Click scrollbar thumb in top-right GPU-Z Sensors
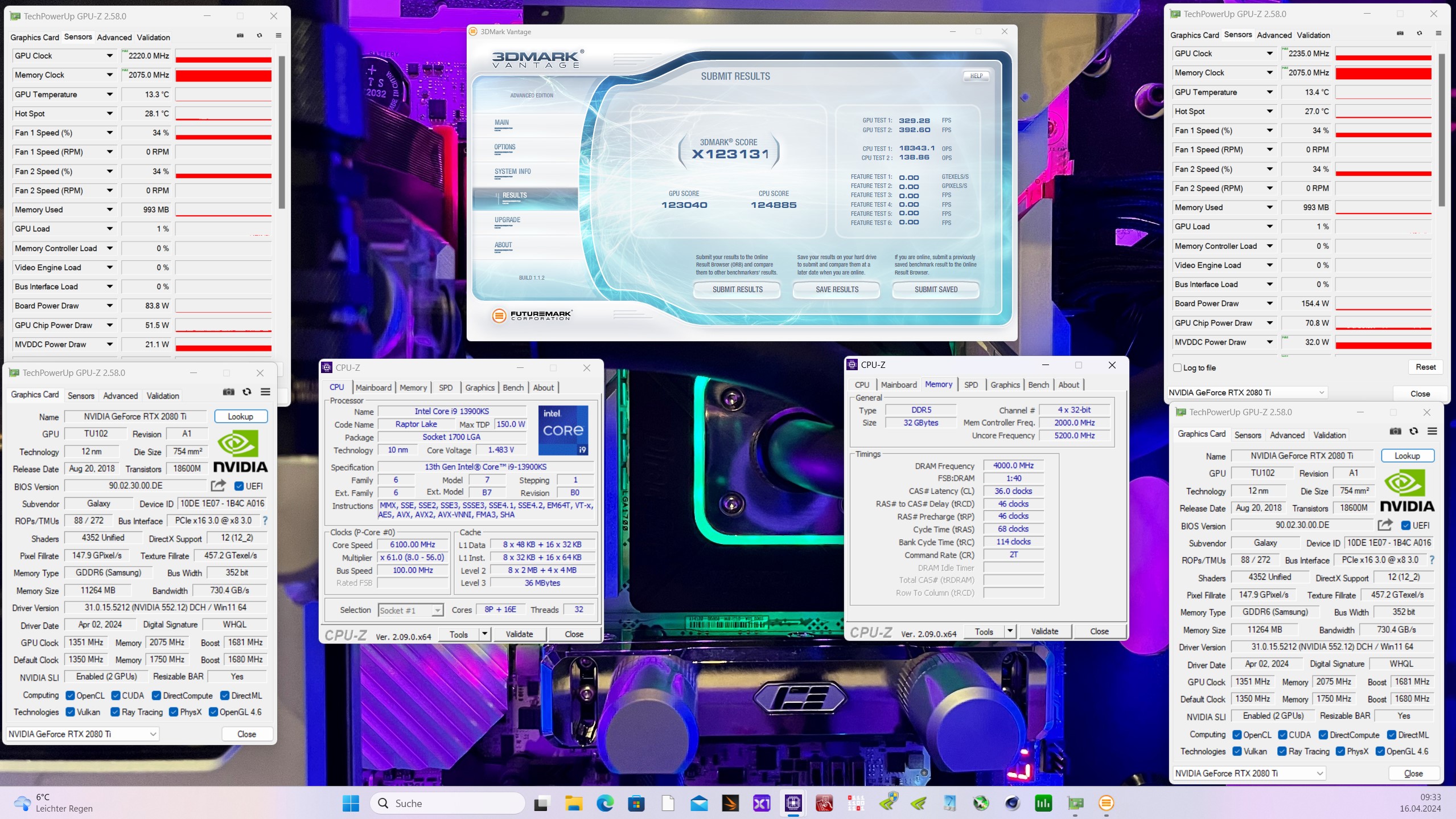1456x819 pixels. point(1442,130)
